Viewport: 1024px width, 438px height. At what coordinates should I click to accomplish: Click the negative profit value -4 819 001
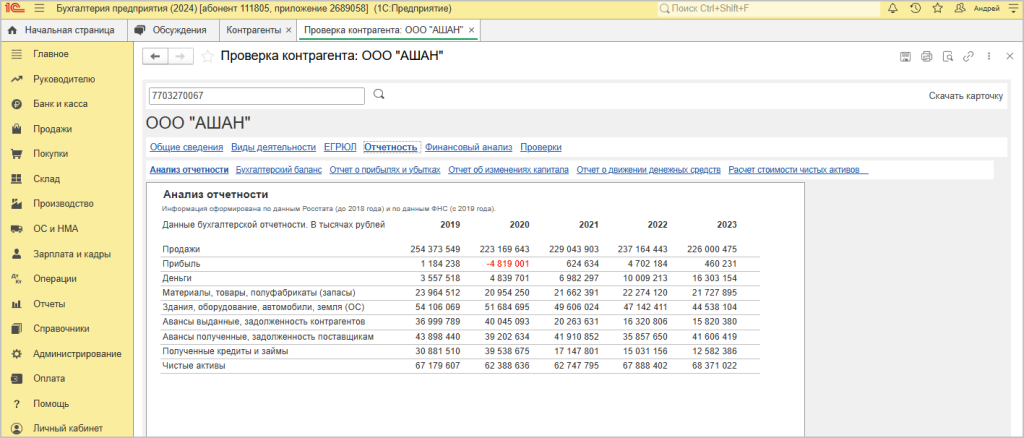pos(507,264)
